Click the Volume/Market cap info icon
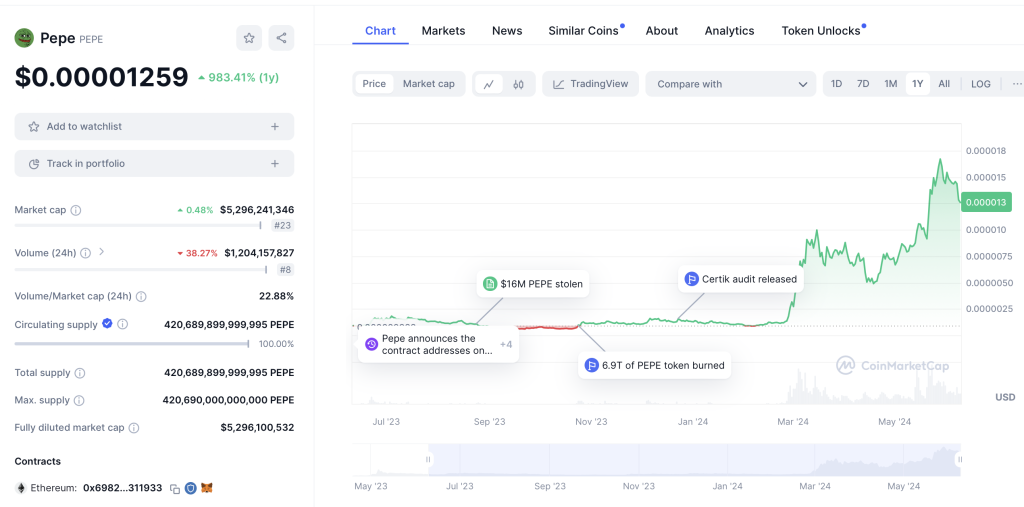 click(141, 297)
